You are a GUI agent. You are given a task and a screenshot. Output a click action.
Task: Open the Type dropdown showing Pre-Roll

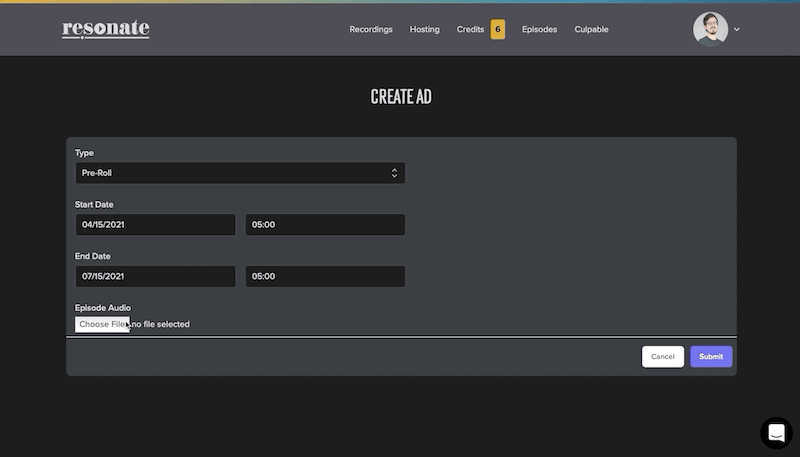240,173
